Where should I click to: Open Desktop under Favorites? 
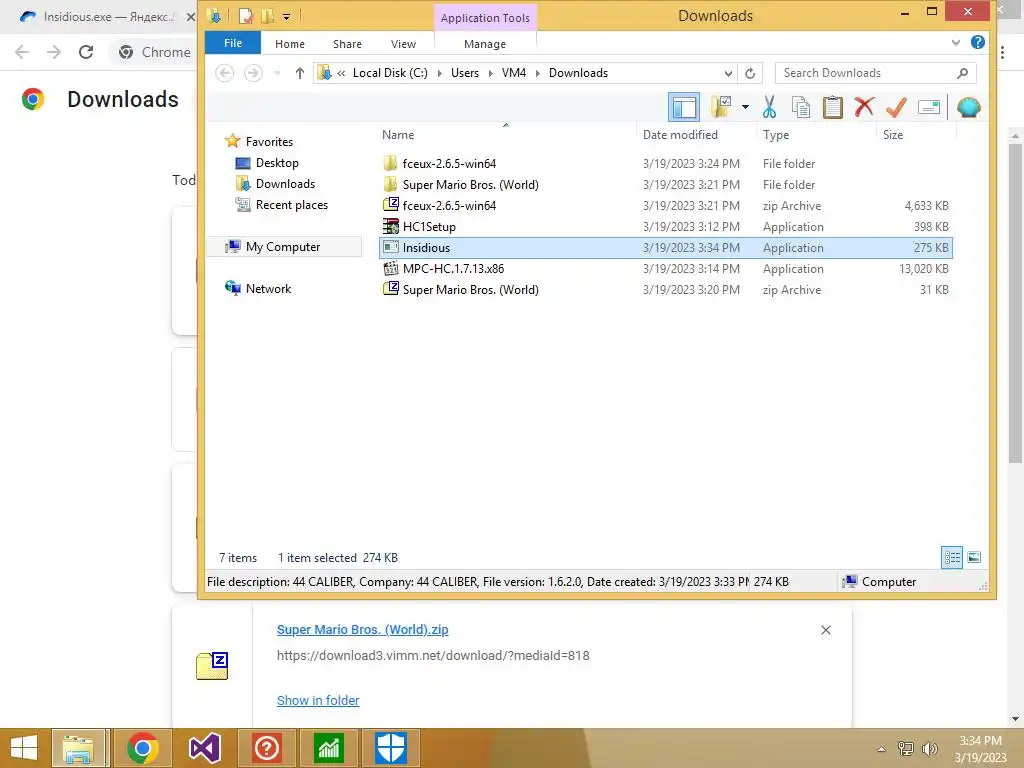277,163
